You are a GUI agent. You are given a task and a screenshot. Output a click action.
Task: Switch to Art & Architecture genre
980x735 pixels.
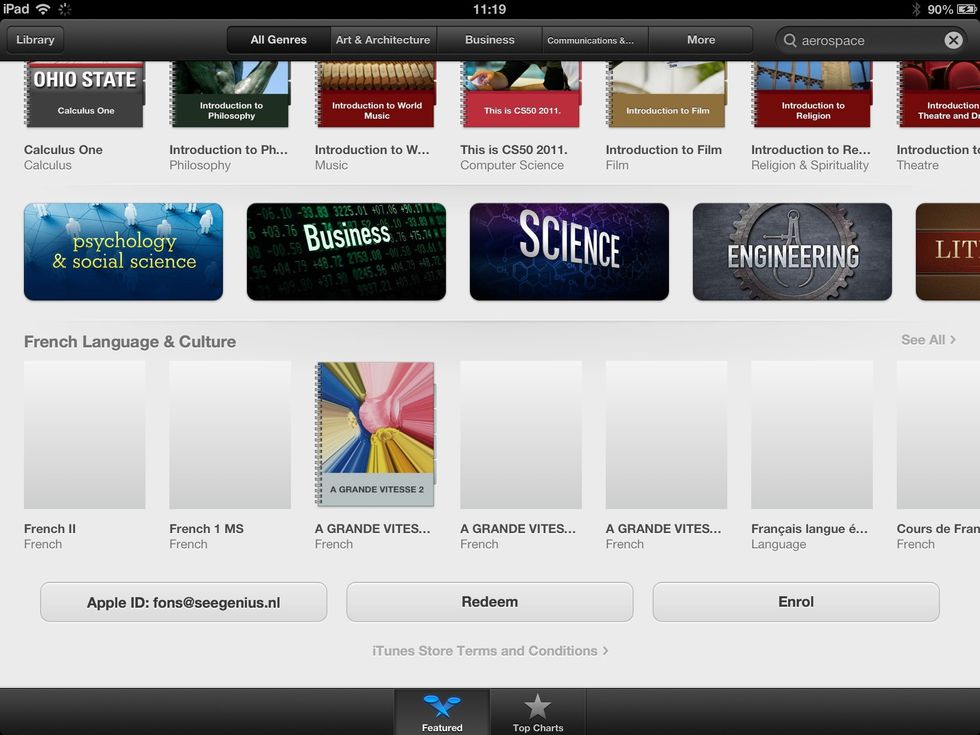[x=383, y=40]
